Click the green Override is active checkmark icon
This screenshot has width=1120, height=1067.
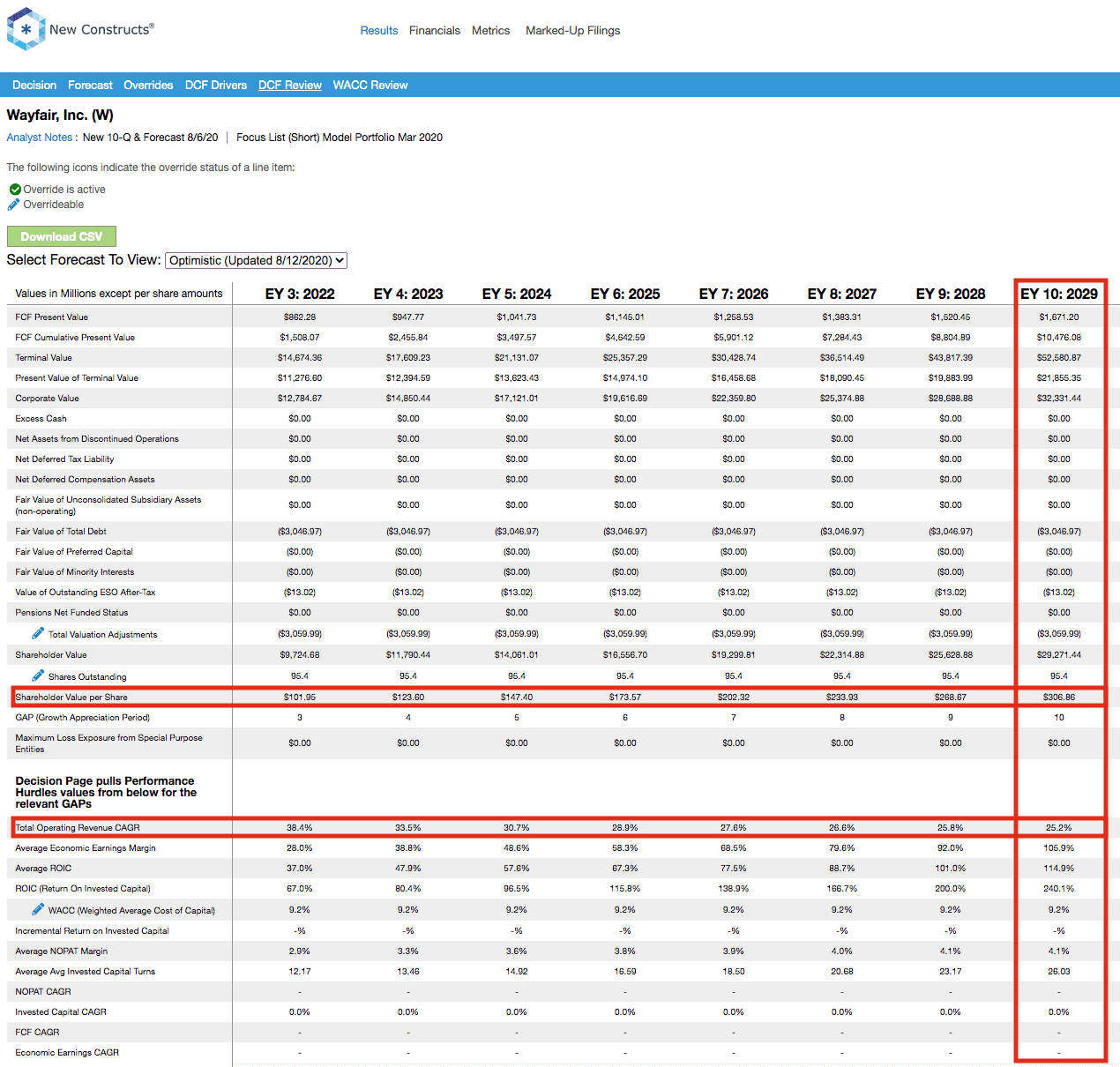(x=15, y=190)
